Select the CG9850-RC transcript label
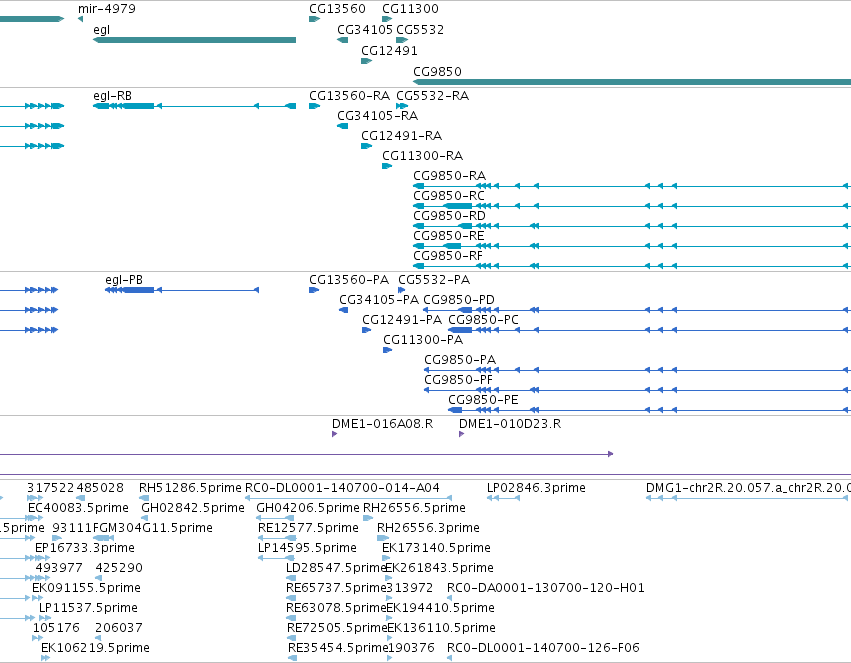Image resolution: width=851 pixels, height=663 pixels. (x=449, y=196)
